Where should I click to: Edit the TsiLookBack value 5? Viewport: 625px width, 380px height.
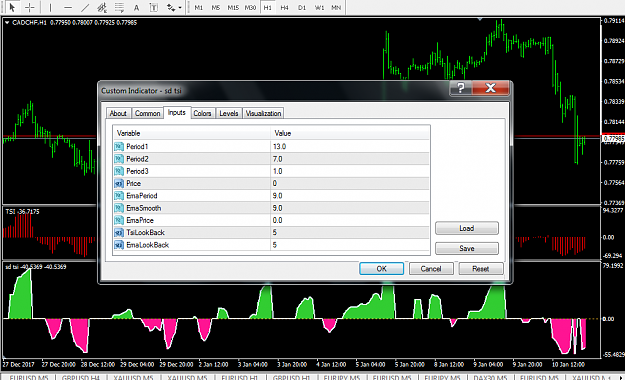(350, 232)
